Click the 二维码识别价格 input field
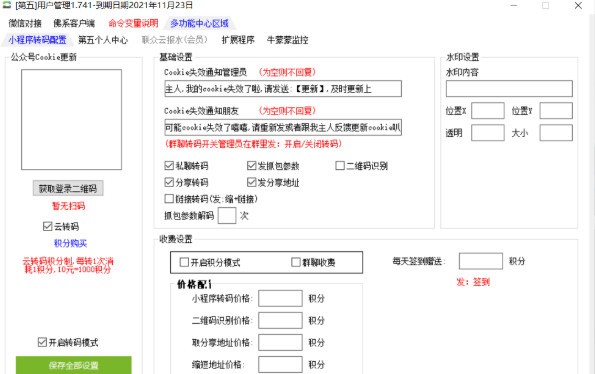Screen dimensions: 595x374 [280, 320]
